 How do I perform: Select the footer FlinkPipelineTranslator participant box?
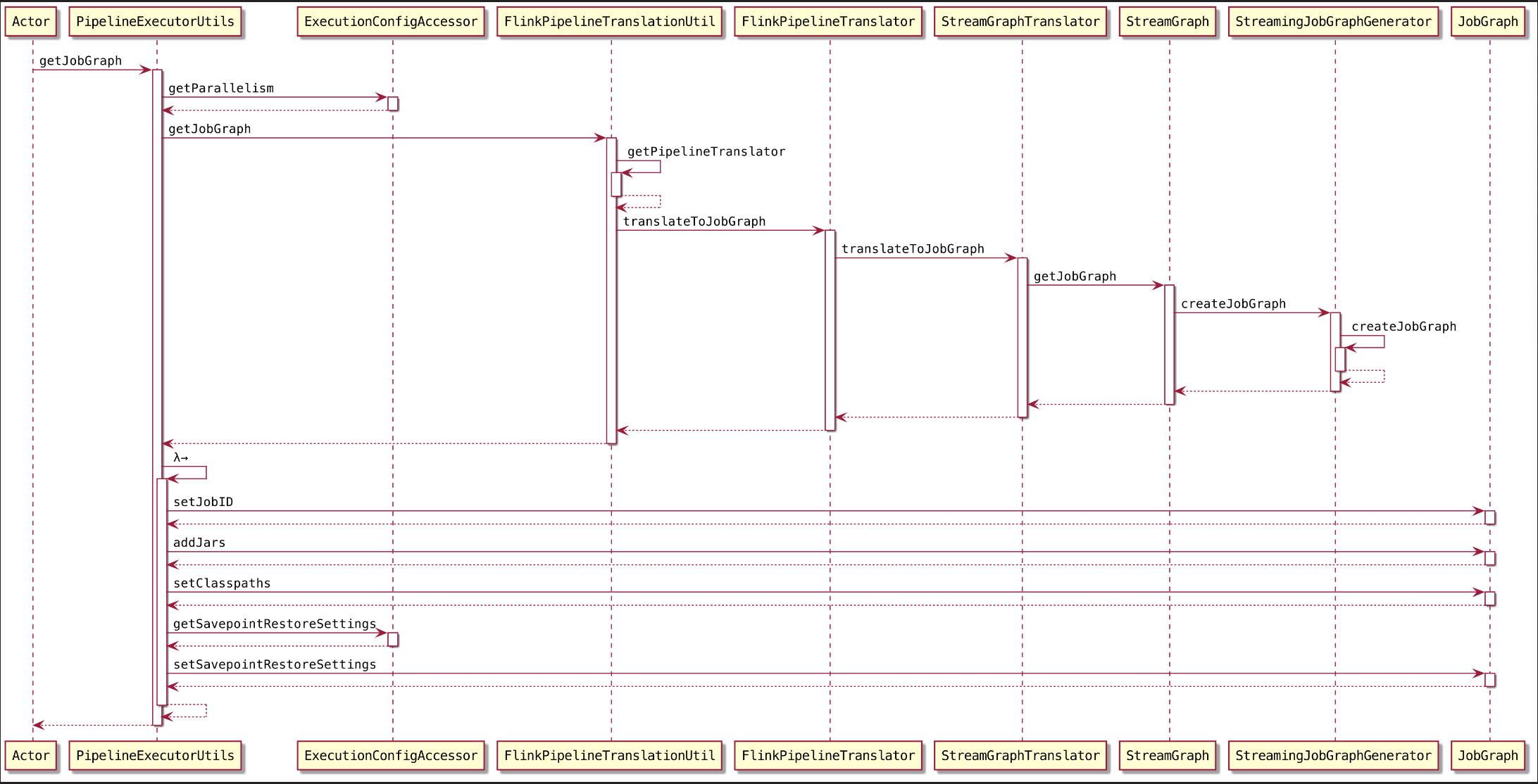pos(828,756)
